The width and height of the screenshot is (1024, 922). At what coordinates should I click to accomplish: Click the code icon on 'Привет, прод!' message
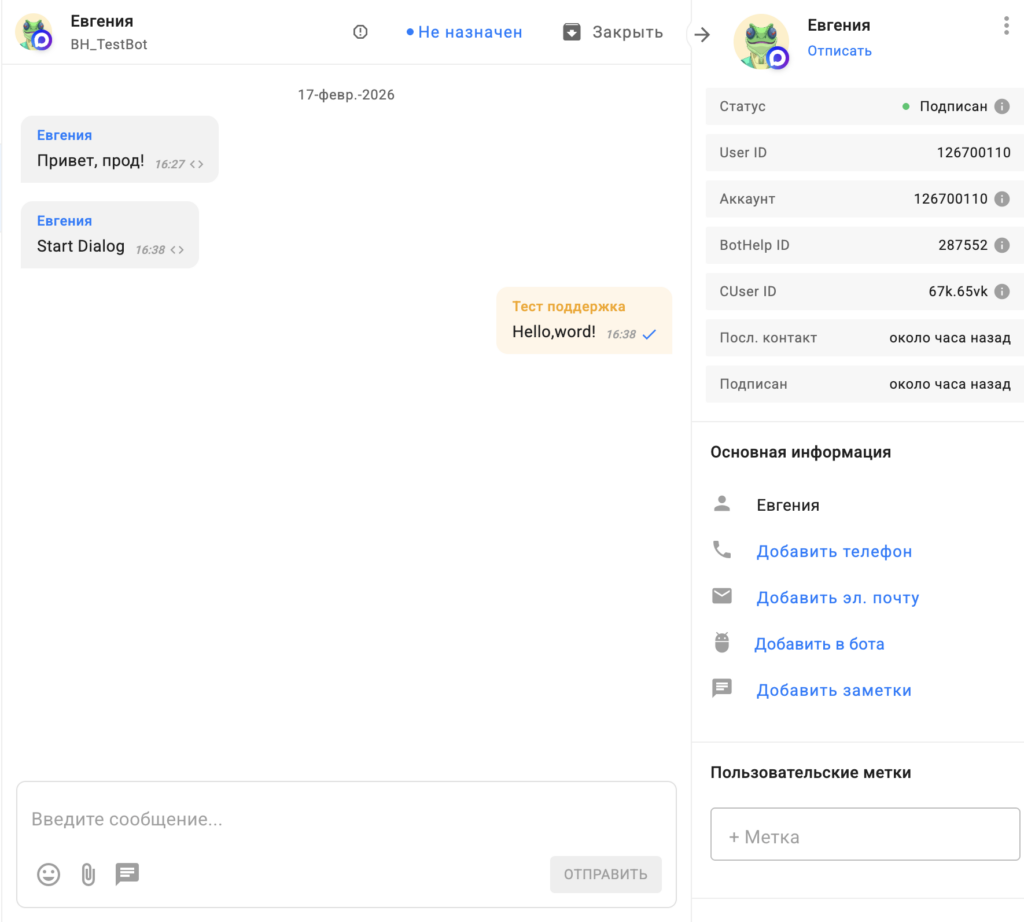197,164
